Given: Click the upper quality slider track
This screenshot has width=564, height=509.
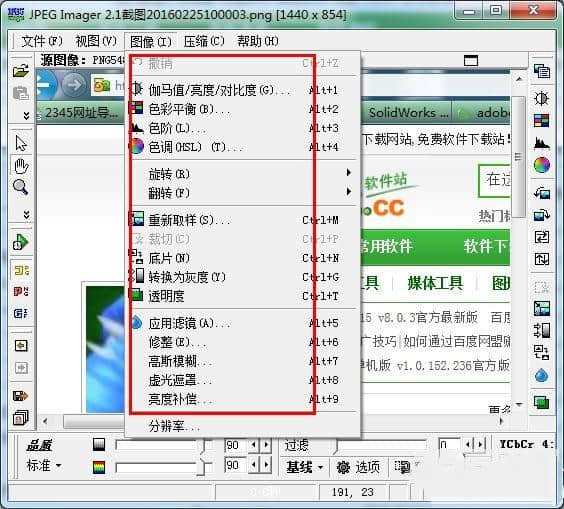Looking at the screenshot, I should (158, 445).
